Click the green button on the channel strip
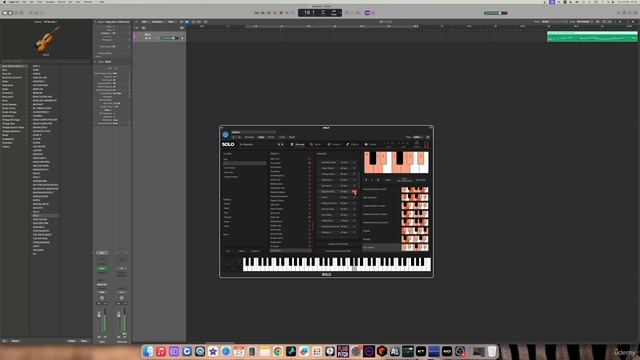This screenshot has height=360, width=640. (102, 269)
